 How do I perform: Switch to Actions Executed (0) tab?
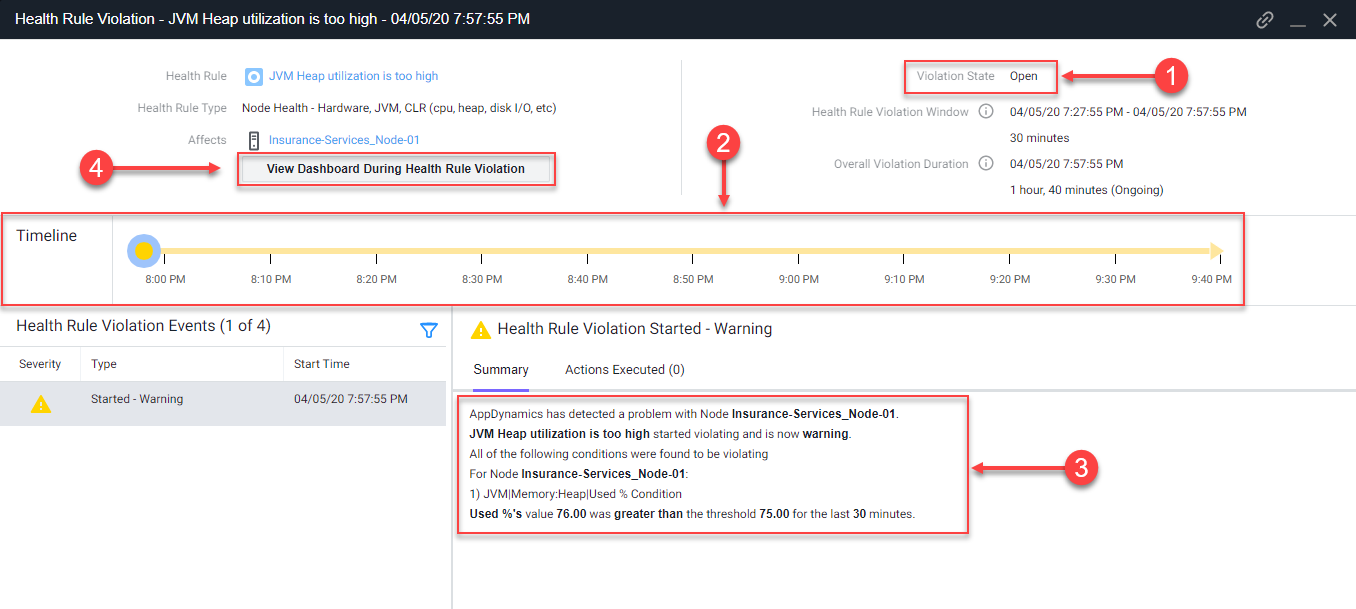click(625, 370)
